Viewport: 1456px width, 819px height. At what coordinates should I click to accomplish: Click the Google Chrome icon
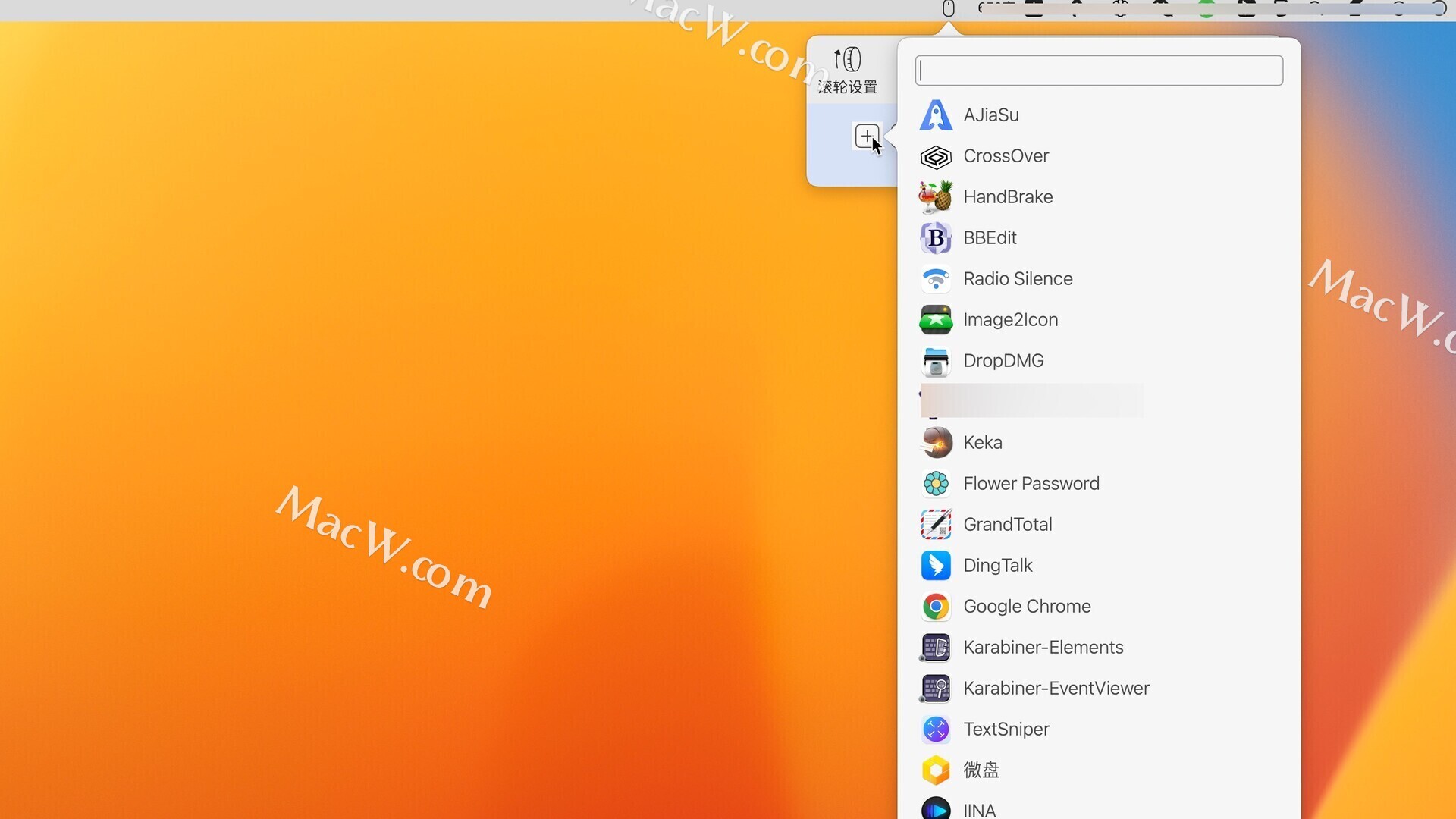pyautogui.click(x=936, y=607)
